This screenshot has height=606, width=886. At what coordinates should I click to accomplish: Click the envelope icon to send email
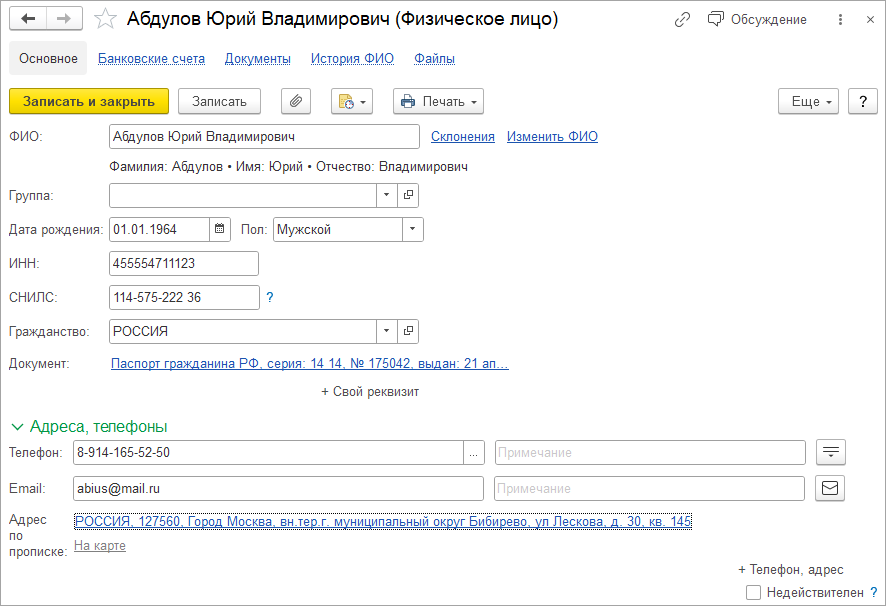829,488
